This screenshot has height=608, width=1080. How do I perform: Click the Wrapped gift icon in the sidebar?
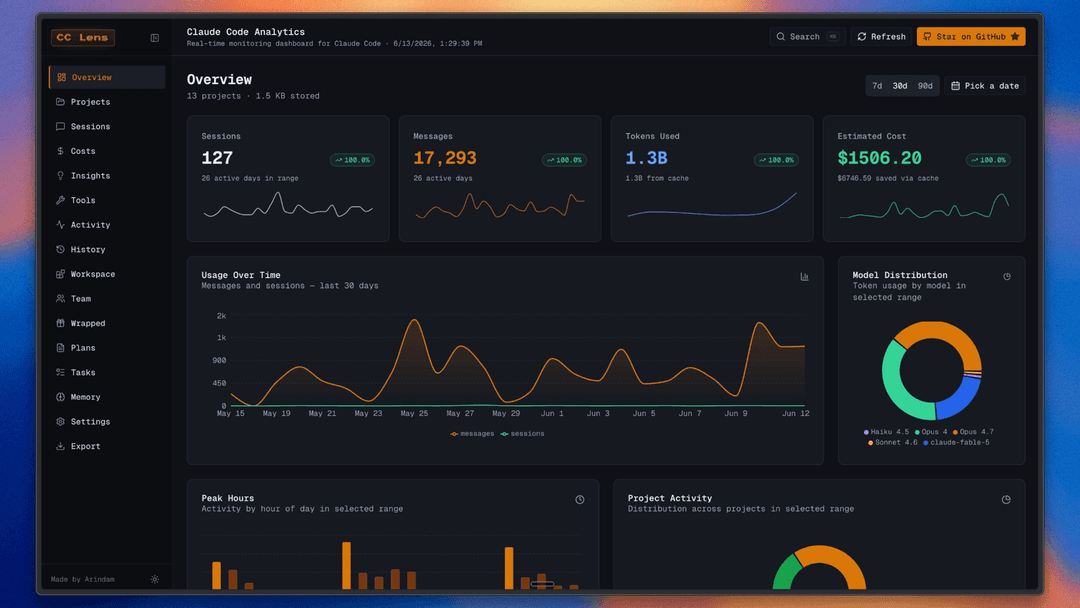(x=61, y=323)
